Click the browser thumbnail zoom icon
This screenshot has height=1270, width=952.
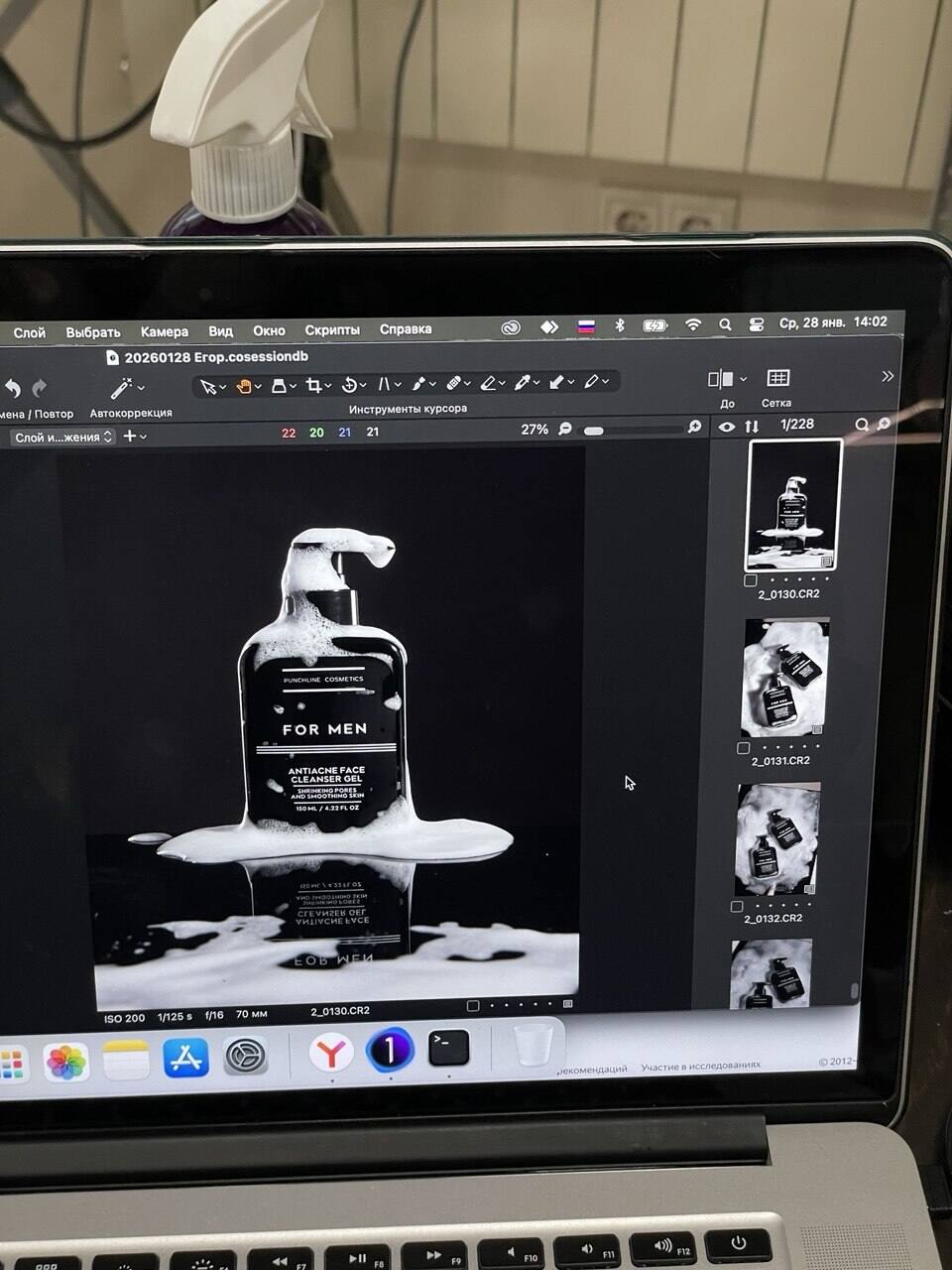tap(884, 424)
